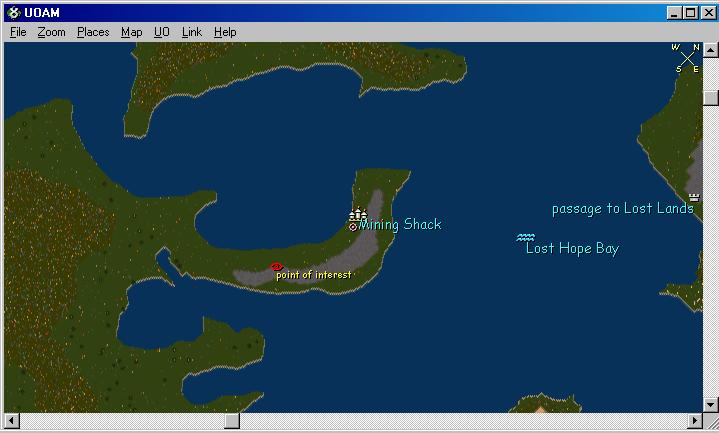The image size is (719, 433).
Task: Click the Mining Shack building icon
Action: pos(357,215)
